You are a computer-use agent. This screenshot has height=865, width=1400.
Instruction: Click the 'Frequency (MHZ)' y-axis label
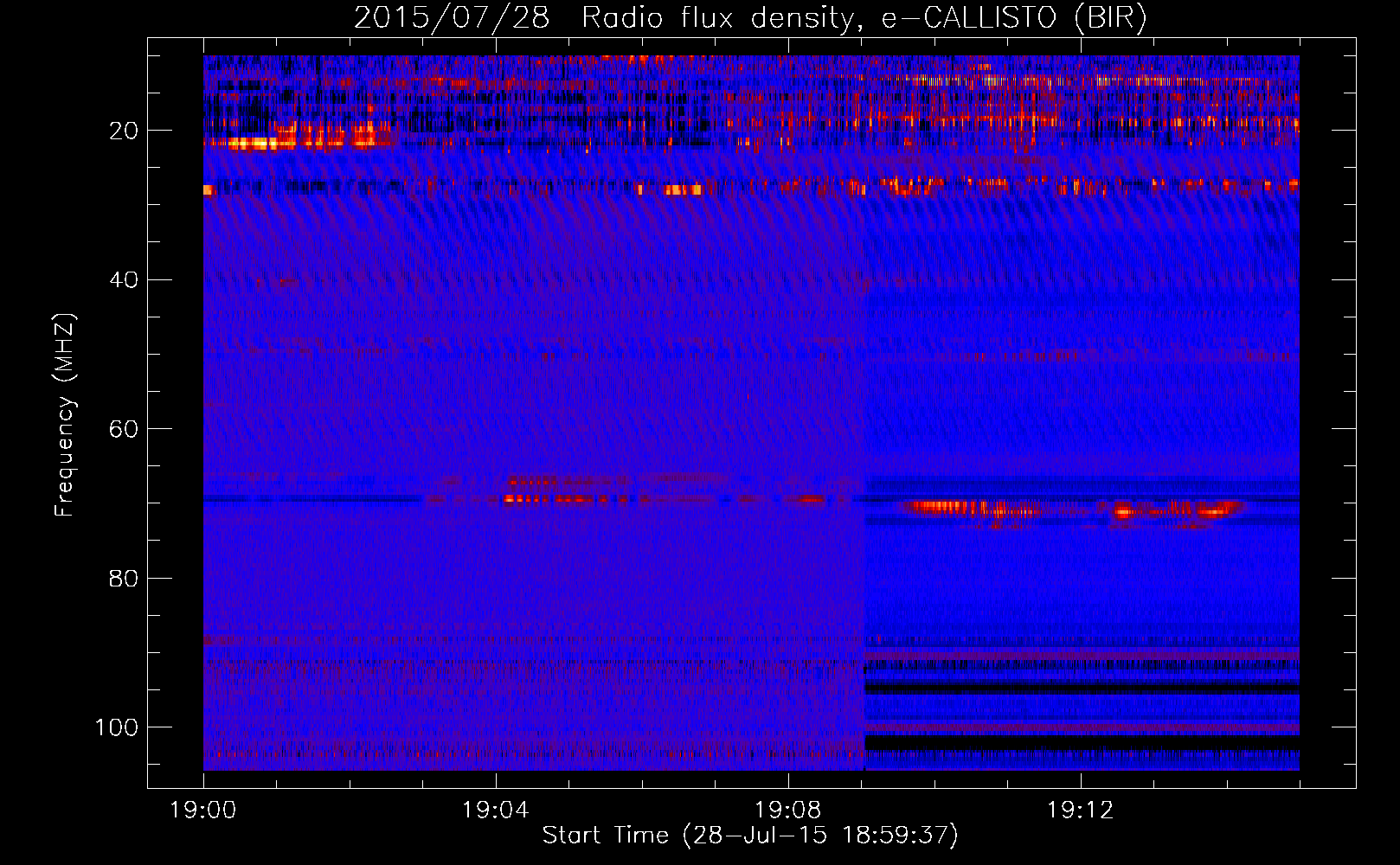point(65,415)
